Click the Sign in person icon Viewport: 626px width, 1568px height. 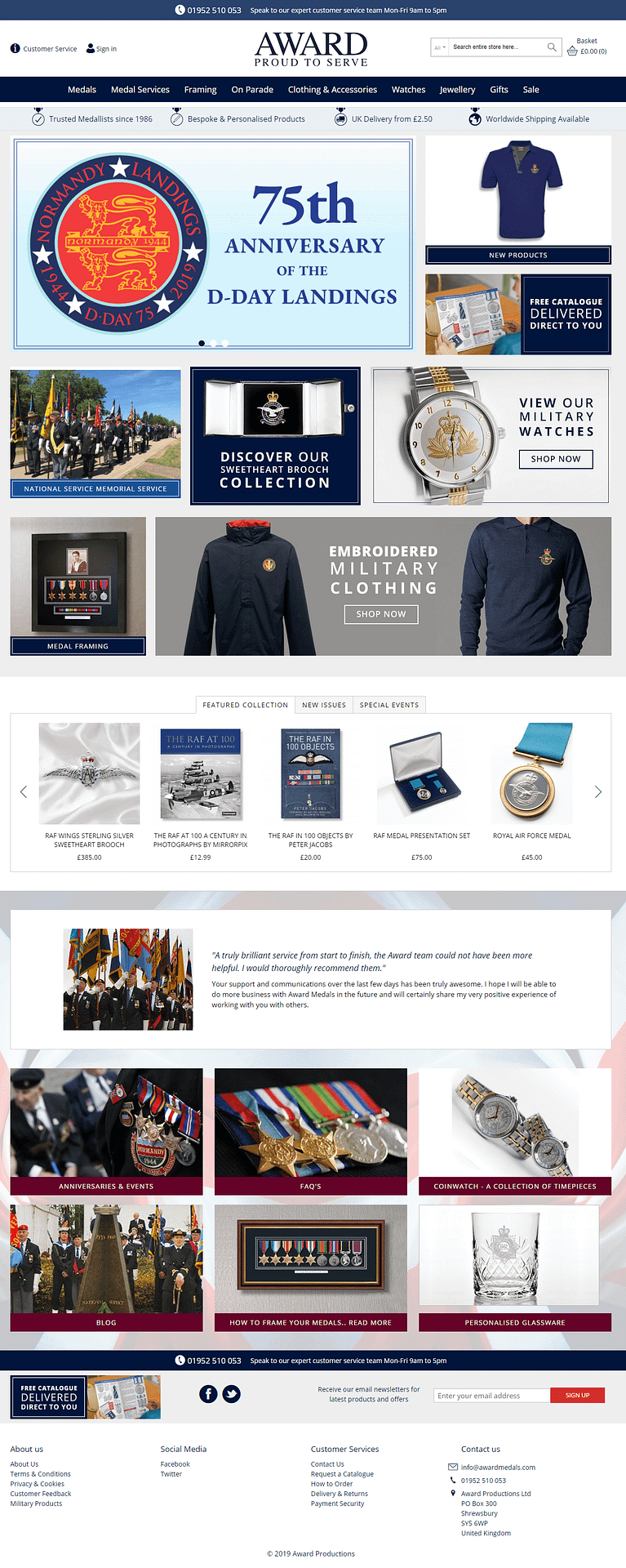click(x=91, y=48)
